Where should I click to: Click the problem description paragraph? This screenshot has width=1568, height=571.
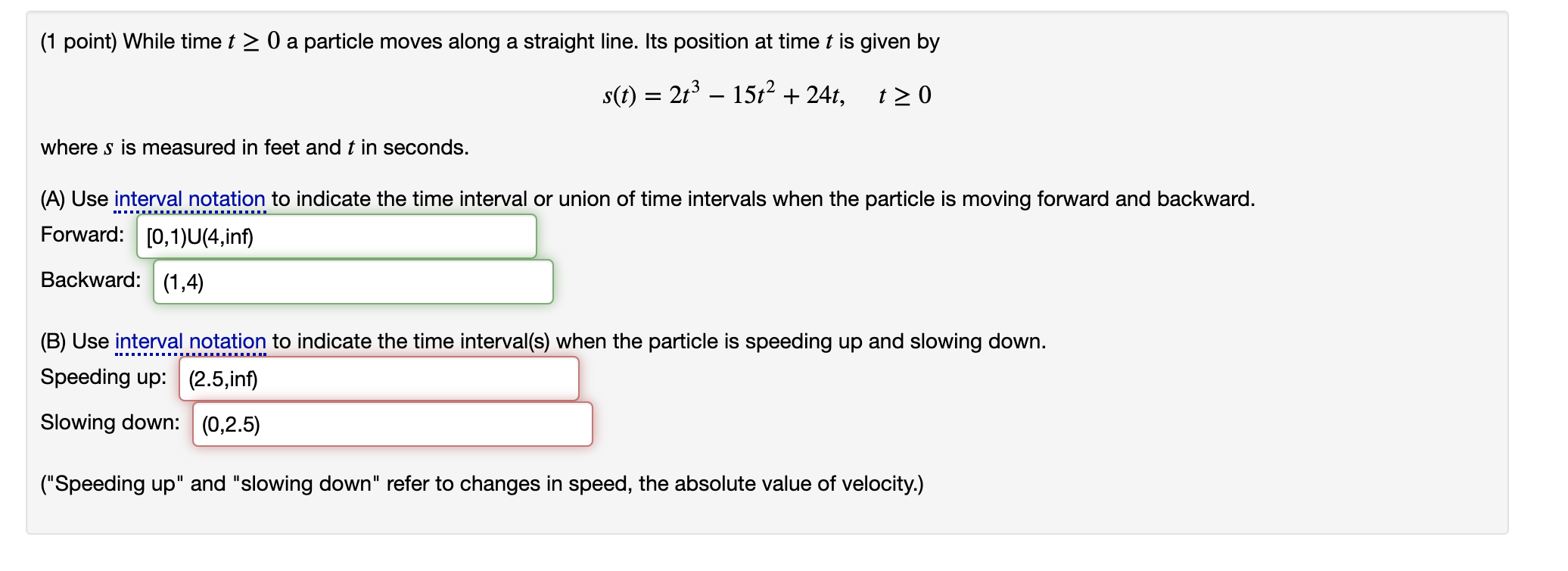pos(254,147)
